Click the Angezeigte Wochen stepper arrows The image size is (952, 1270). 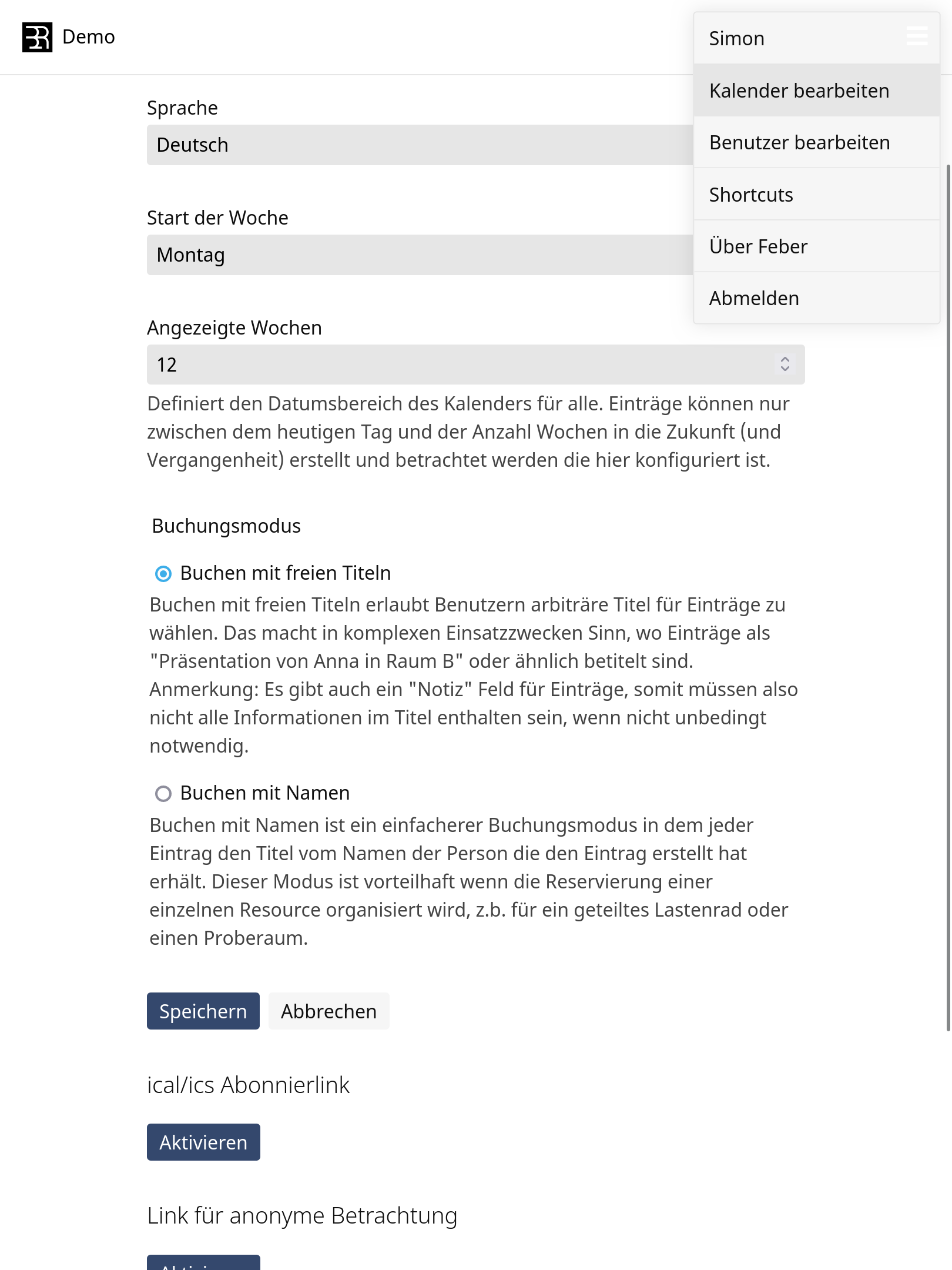coord(785,364)
